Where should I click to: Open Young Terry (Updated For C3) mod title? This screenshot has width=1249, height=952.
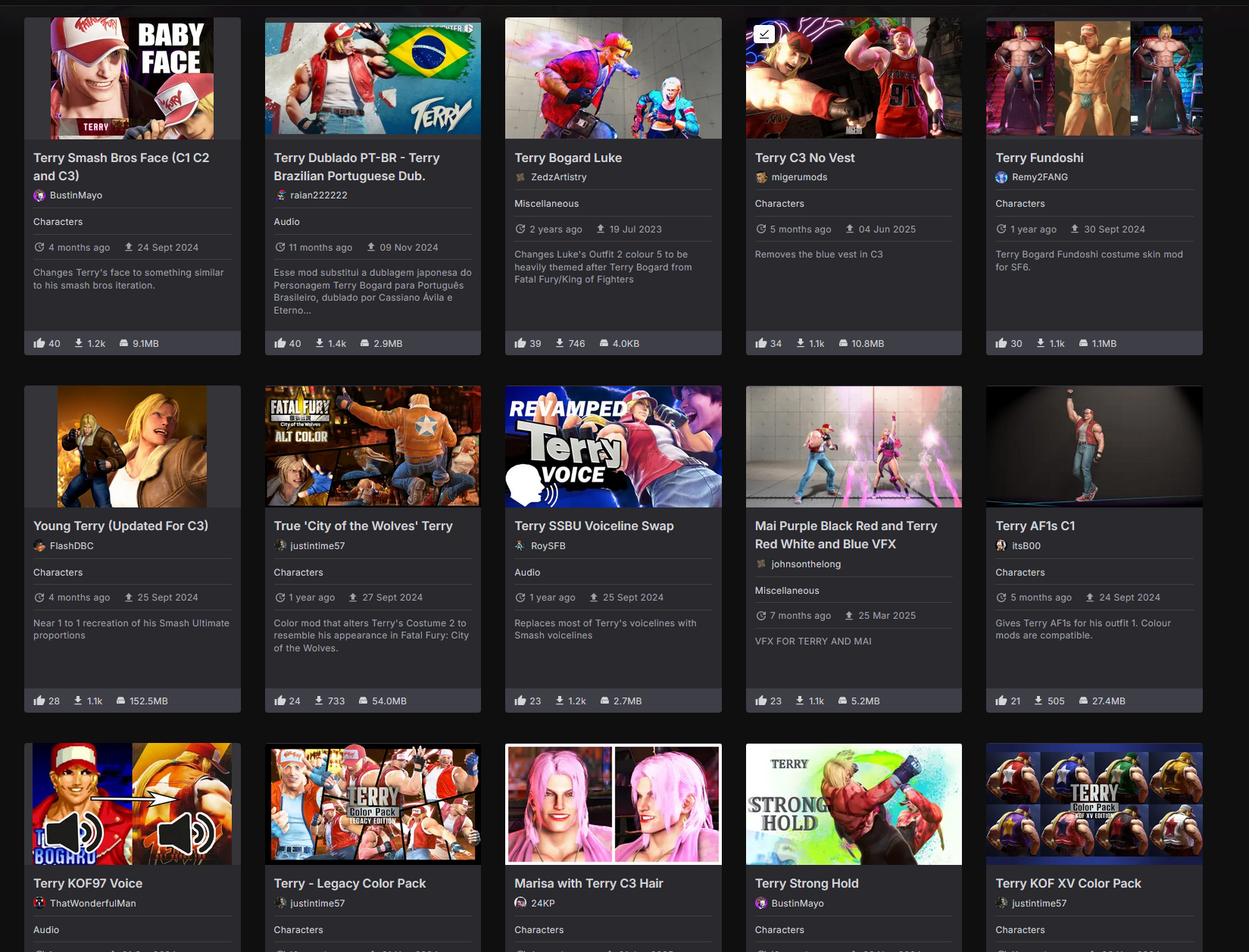point(120,526)
